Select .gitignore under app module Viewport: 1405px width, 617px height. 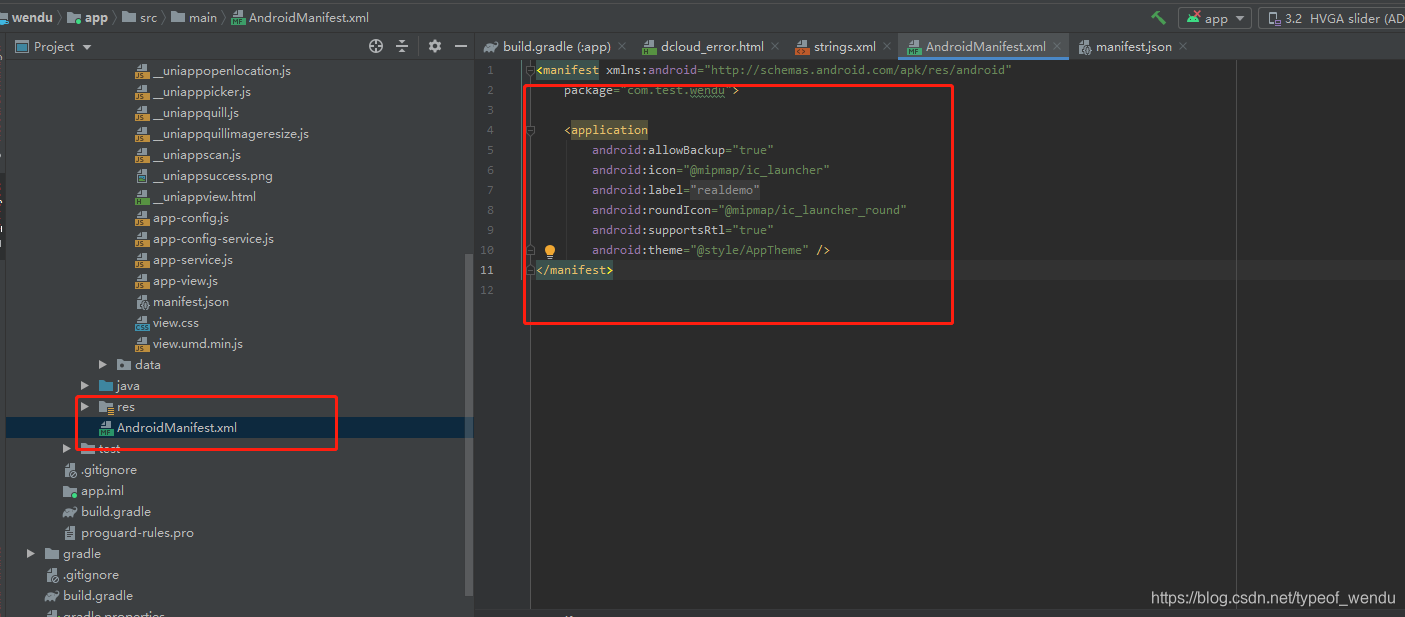[108, 470]
